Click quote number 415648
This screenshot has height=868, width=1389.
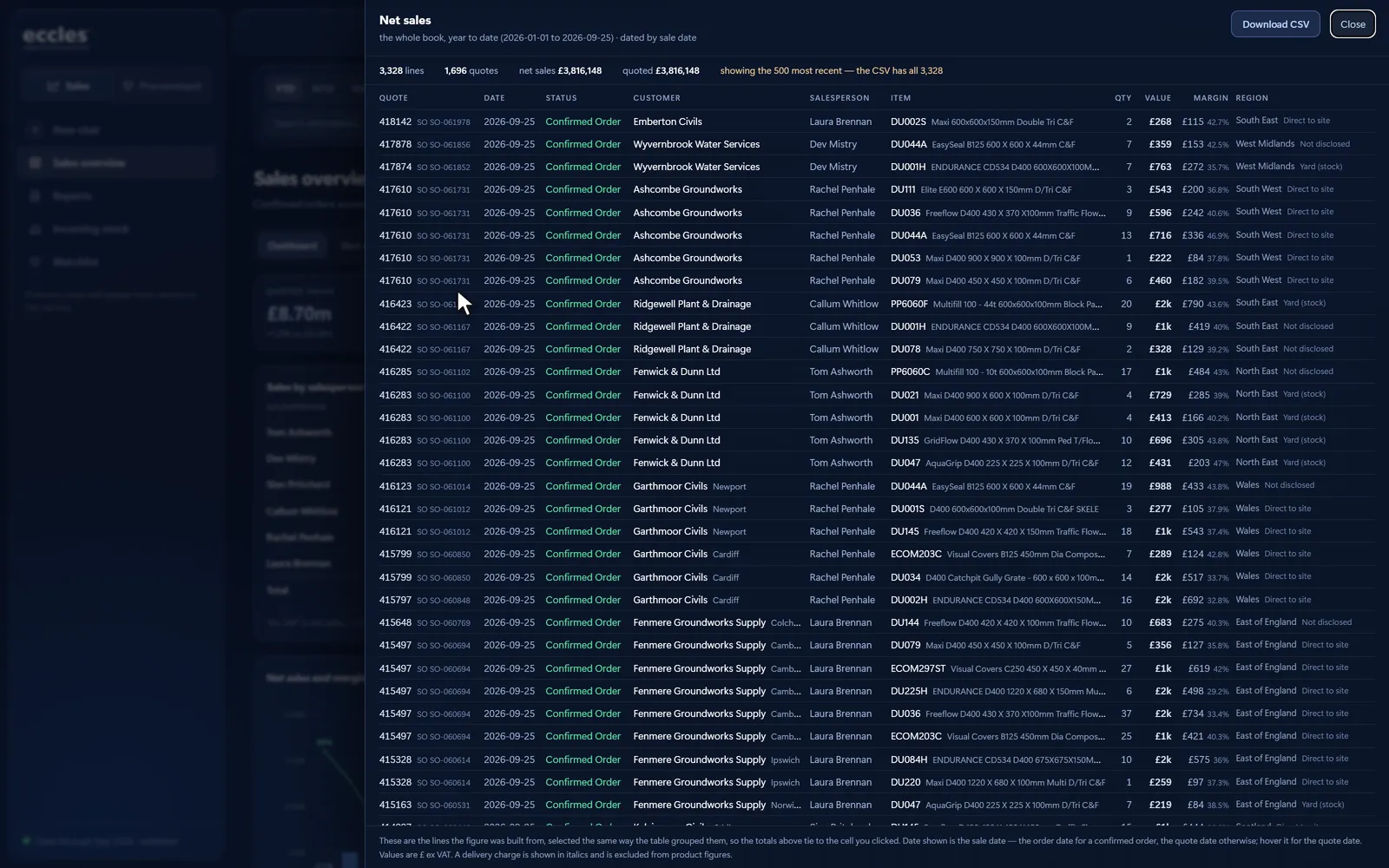[x=395, y=622]
